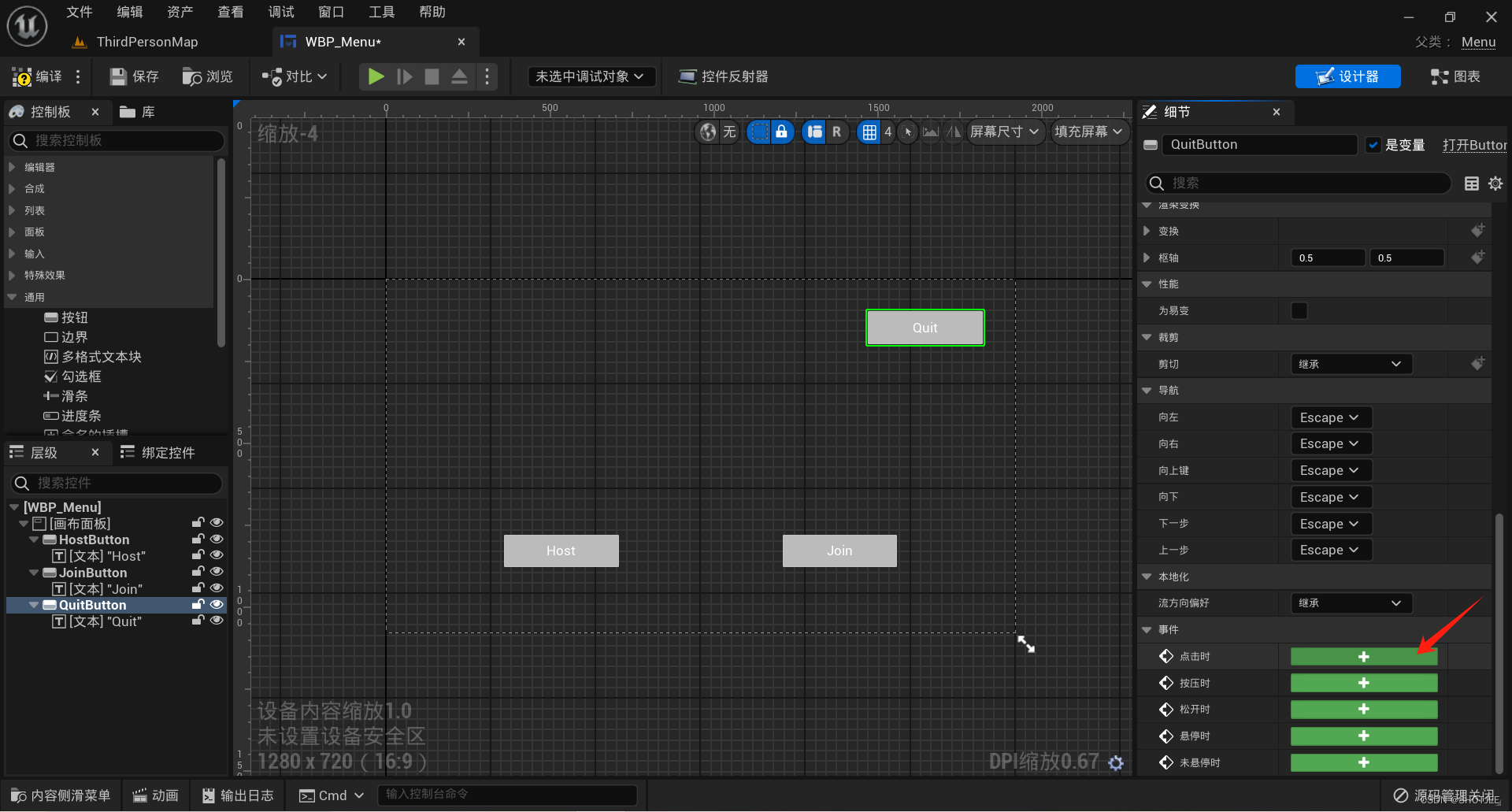Click the Eject button in toolbar
1512x812 pixels.
pyautogui.click(x=460, y=76)
